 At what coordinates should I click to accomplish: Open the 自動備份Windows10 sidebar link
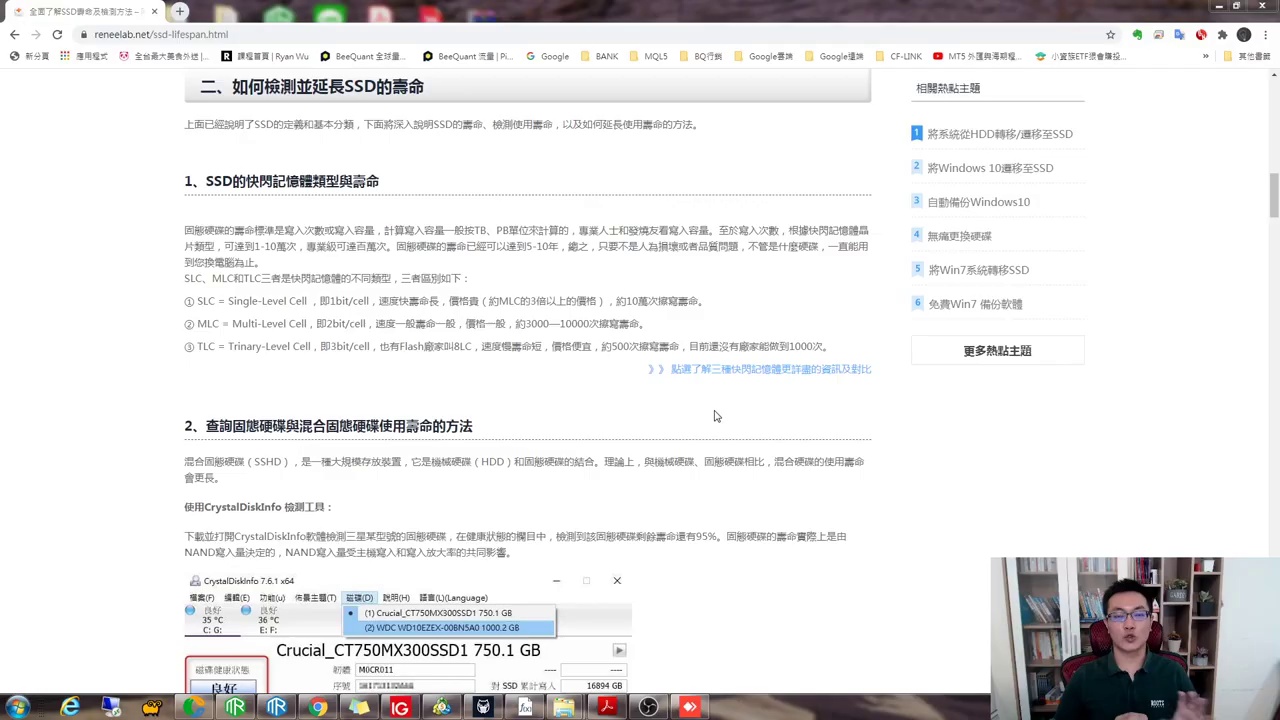tap(978, 202)
